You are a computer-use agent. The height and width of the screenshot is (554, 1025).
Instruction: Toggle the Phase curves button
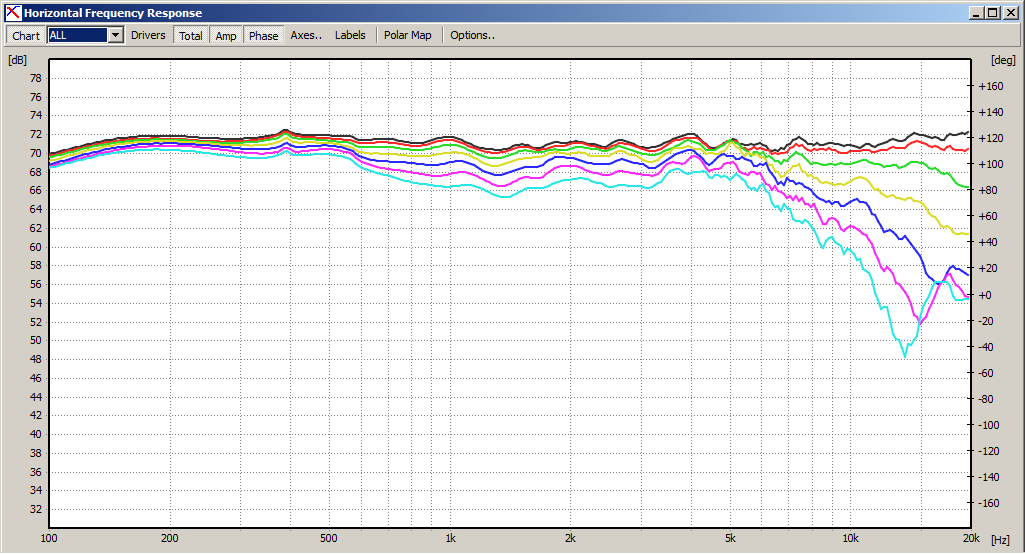[263, 35]
